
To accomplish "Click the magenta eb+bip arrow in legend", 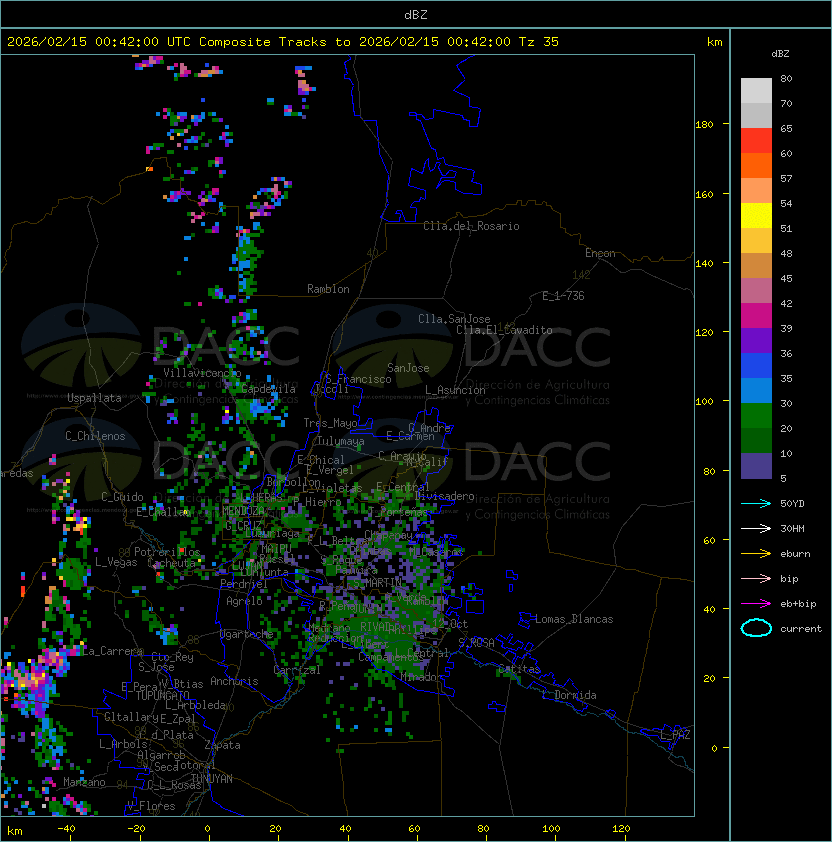I will coord(756,604).
